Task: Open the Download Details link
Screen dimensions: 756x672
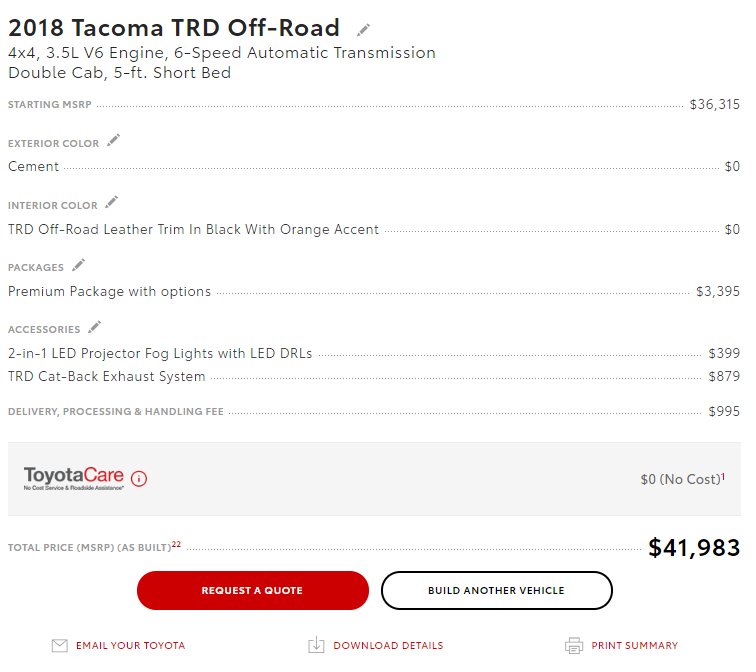Action: pos(388,645)
